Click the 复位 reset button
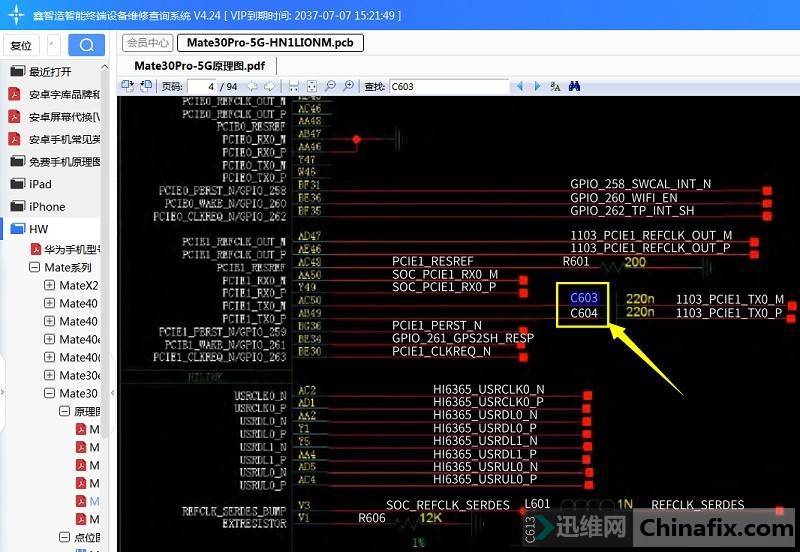Viewport: 800px width, 552px height. coord(21,45)
